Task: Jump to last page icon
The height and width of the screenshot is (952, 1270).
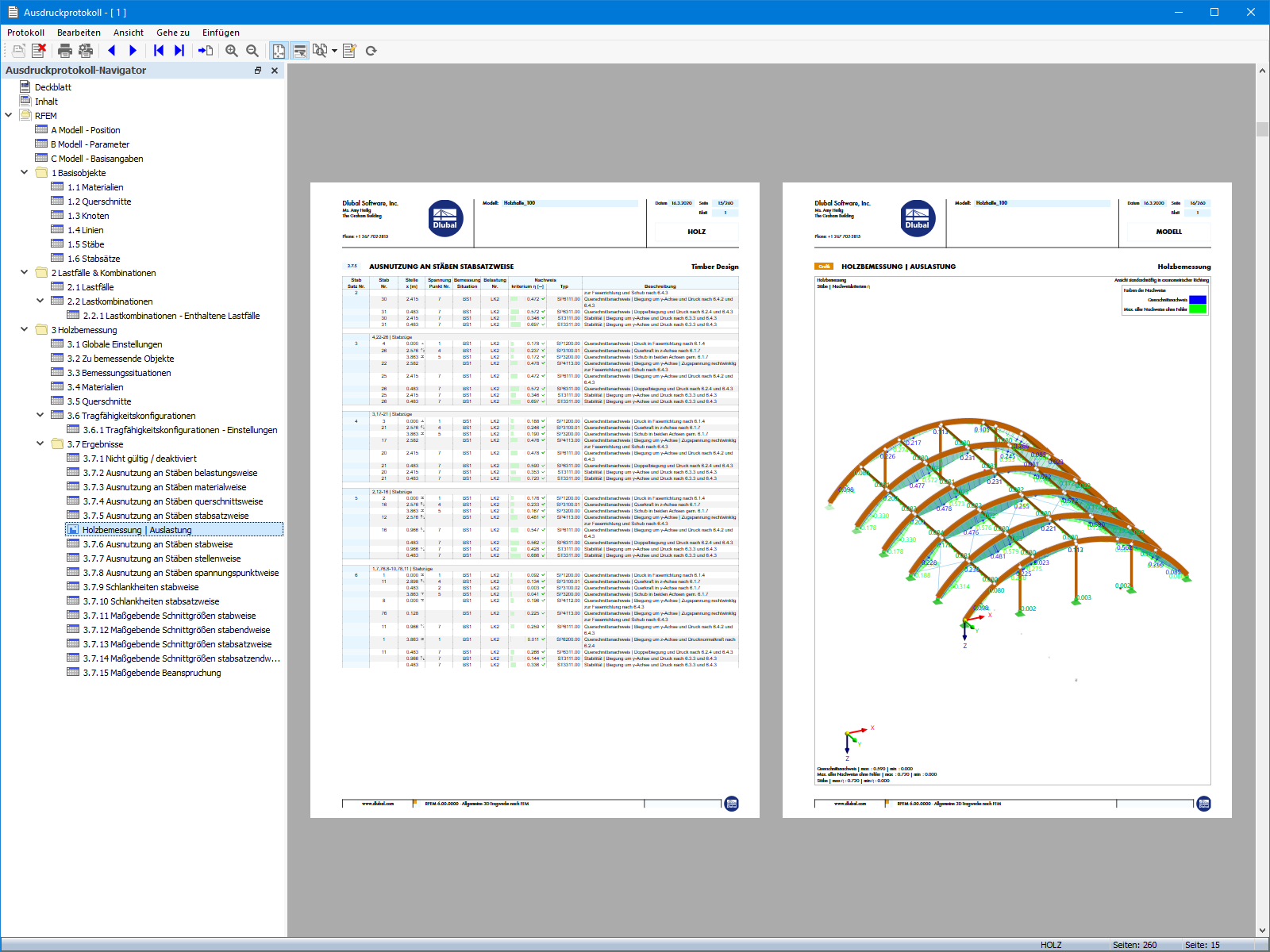Action: 179,51
